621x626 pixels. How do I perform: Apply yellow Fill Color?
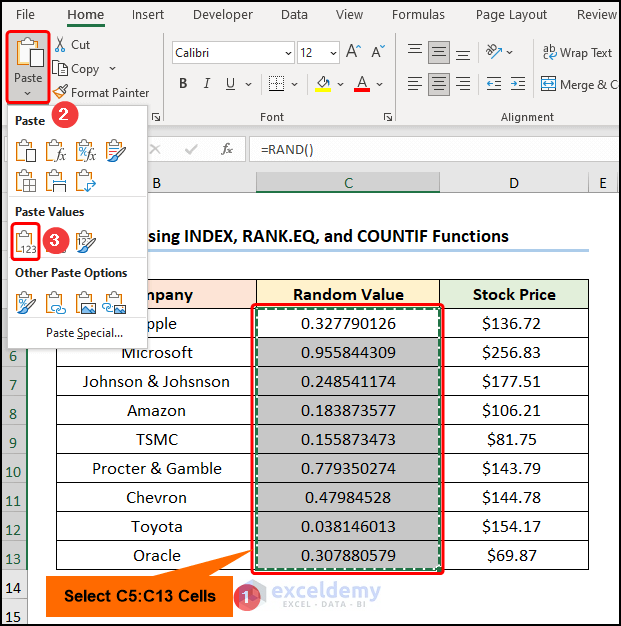pyautogui.click(x=323, y=84)
